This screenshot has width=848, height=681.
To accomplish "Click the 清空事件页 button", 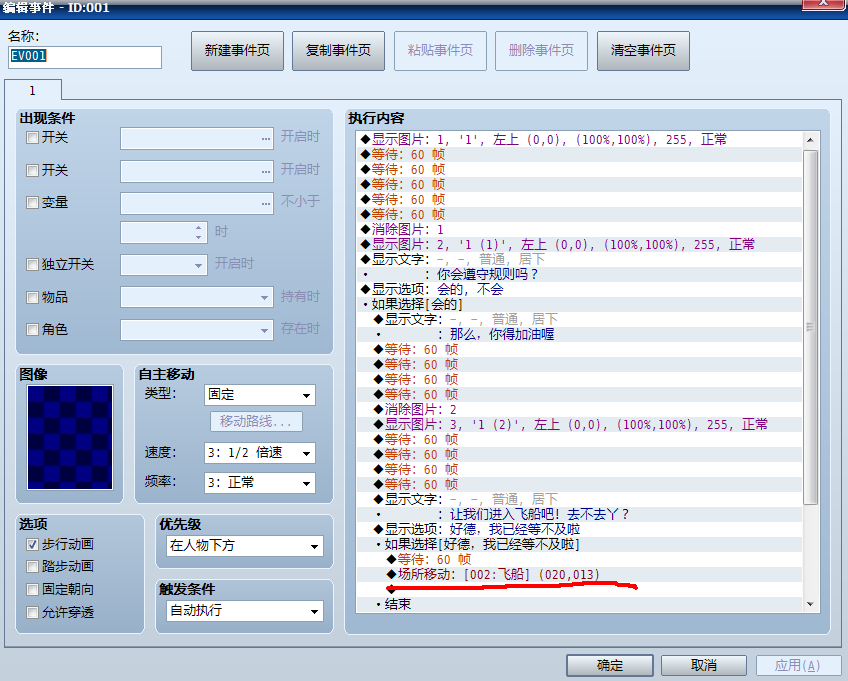I will tap(643, 51).
